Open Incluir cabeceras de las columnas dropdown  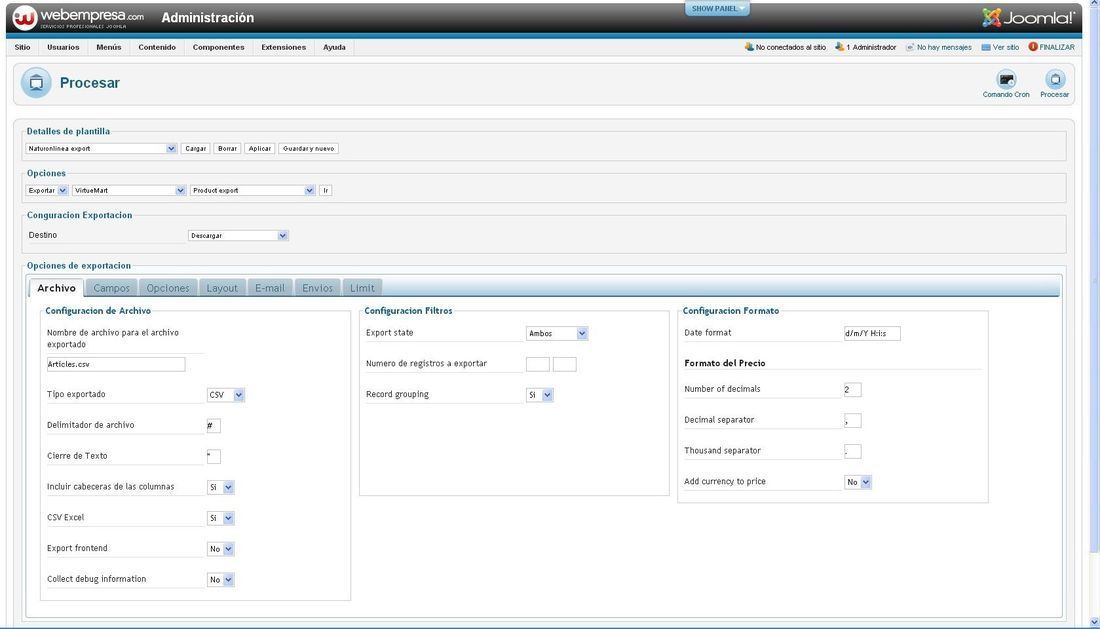(x=221, y=487)
